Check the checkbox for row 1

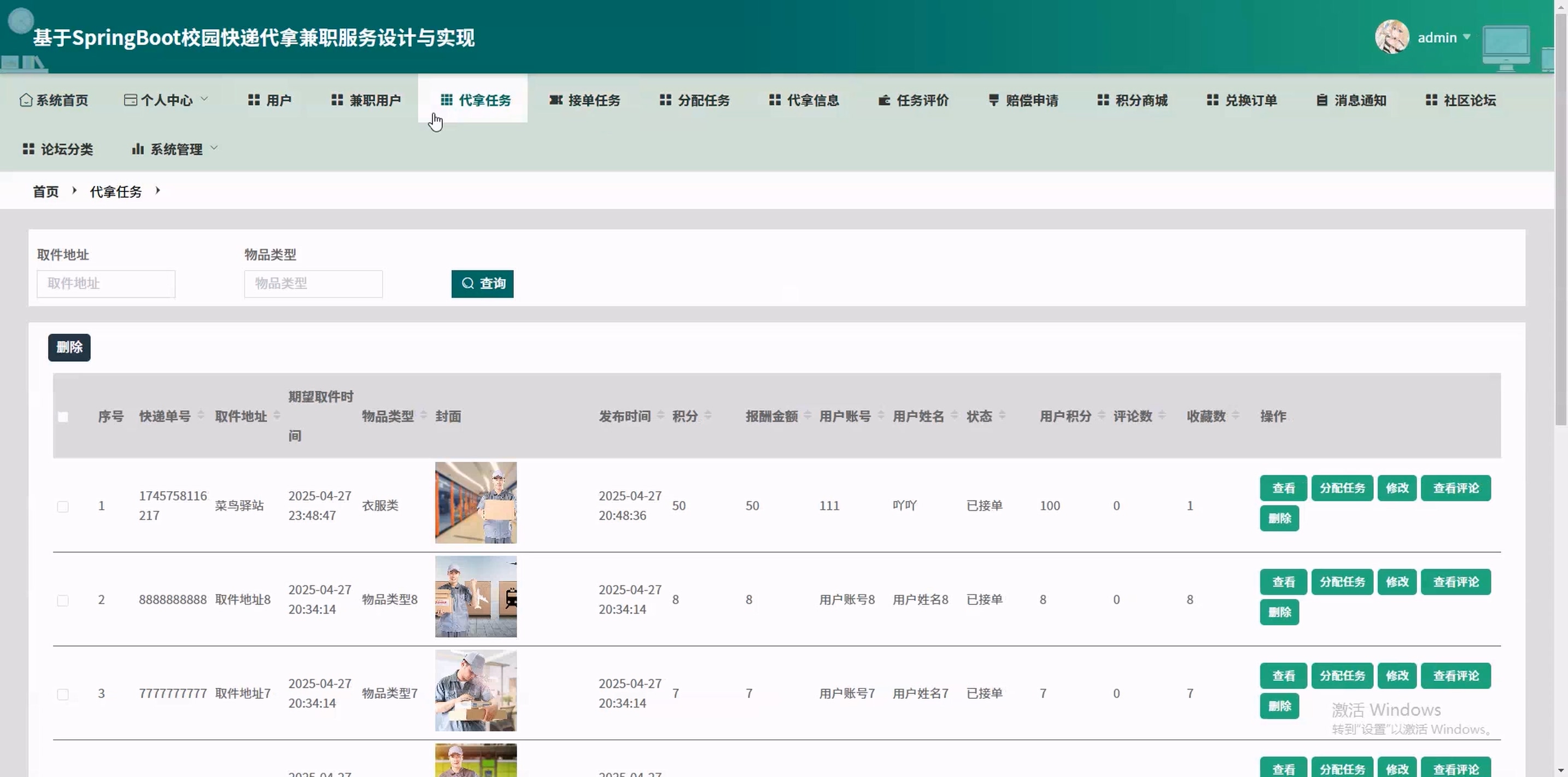point(63,506)
